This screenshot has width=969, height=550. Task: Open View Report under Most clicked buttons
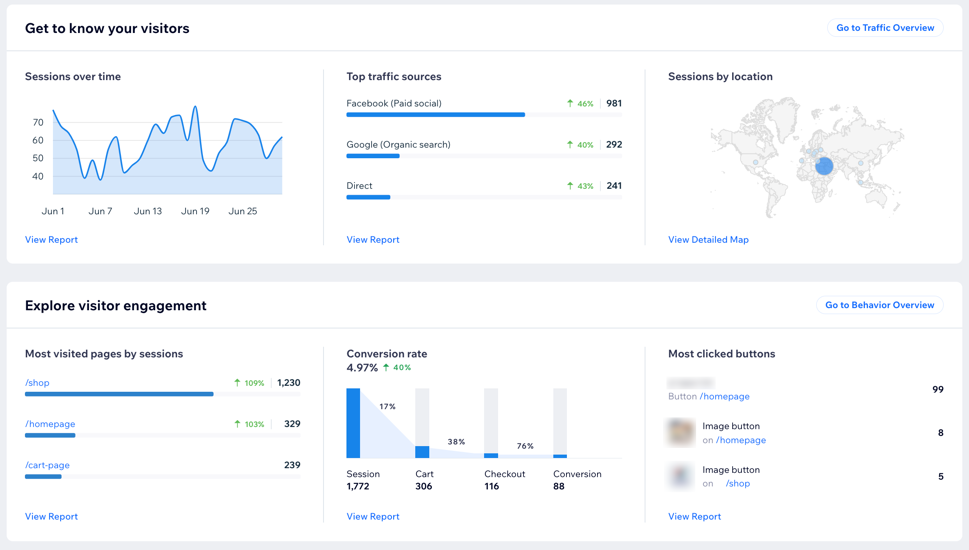pos(695,516)
